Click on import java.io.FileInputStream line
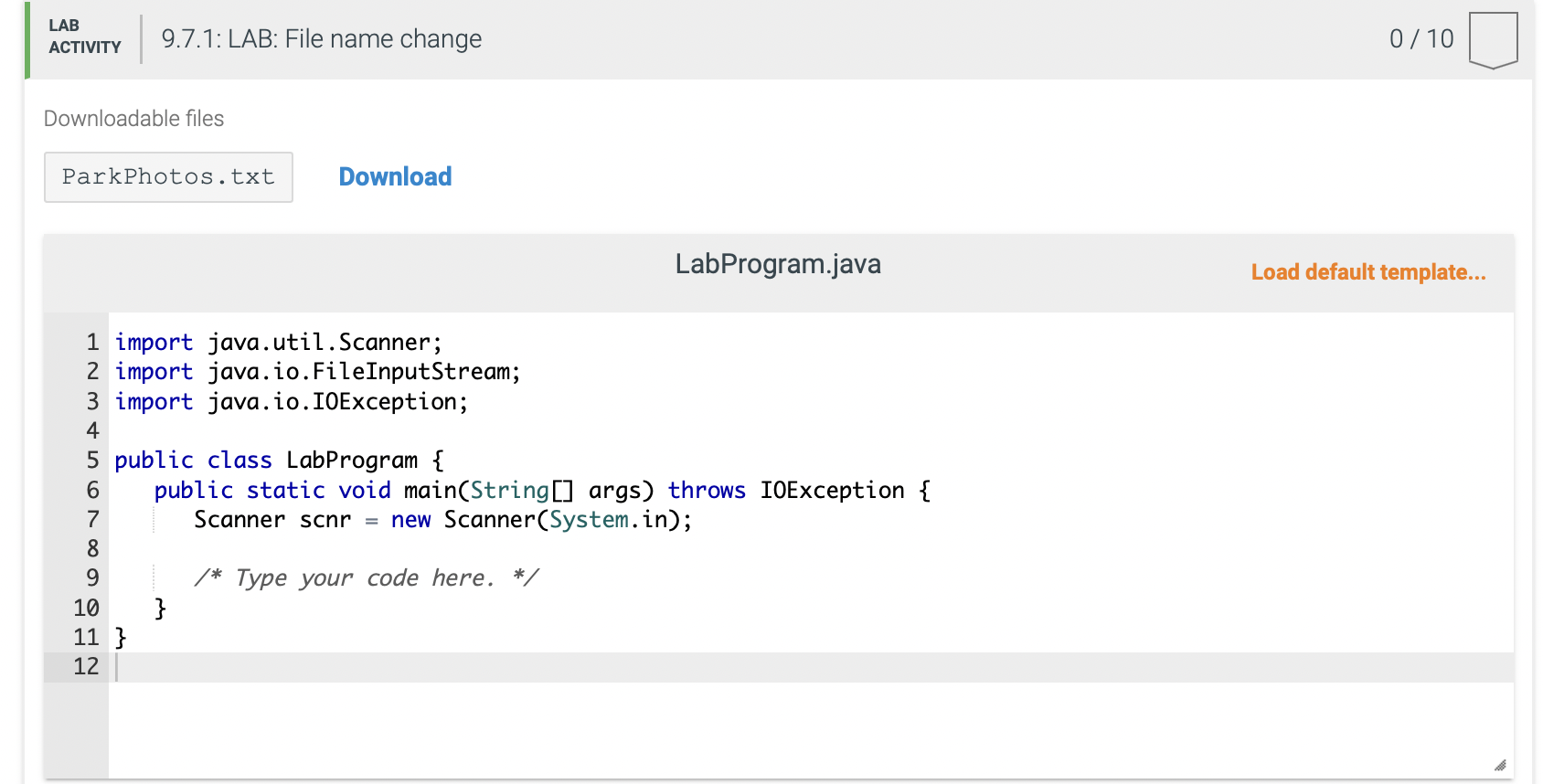 (318, 372)
